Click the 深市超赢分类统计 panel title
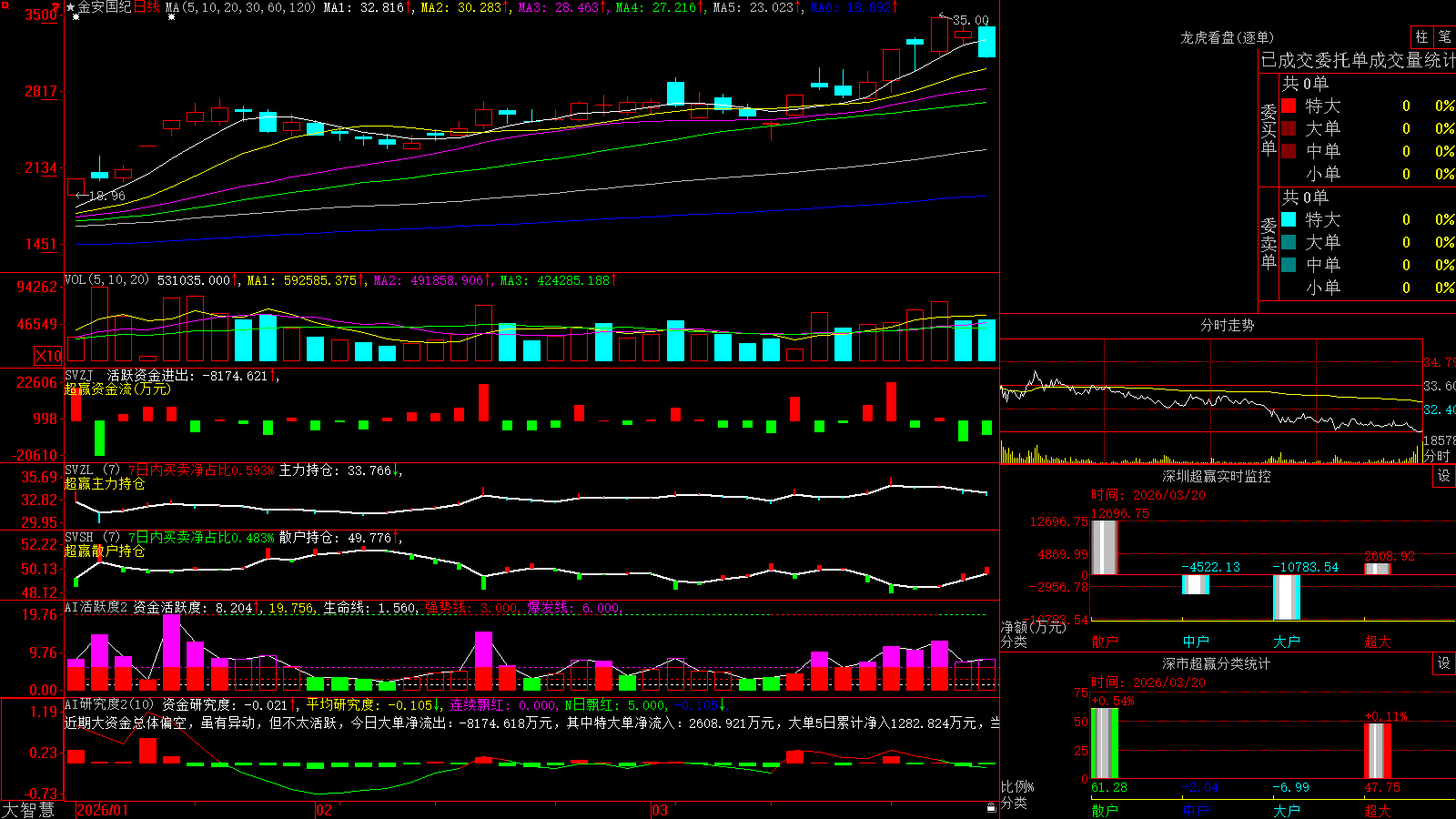This screenshot has height=819, width=1456. (x=1217, y=663)
